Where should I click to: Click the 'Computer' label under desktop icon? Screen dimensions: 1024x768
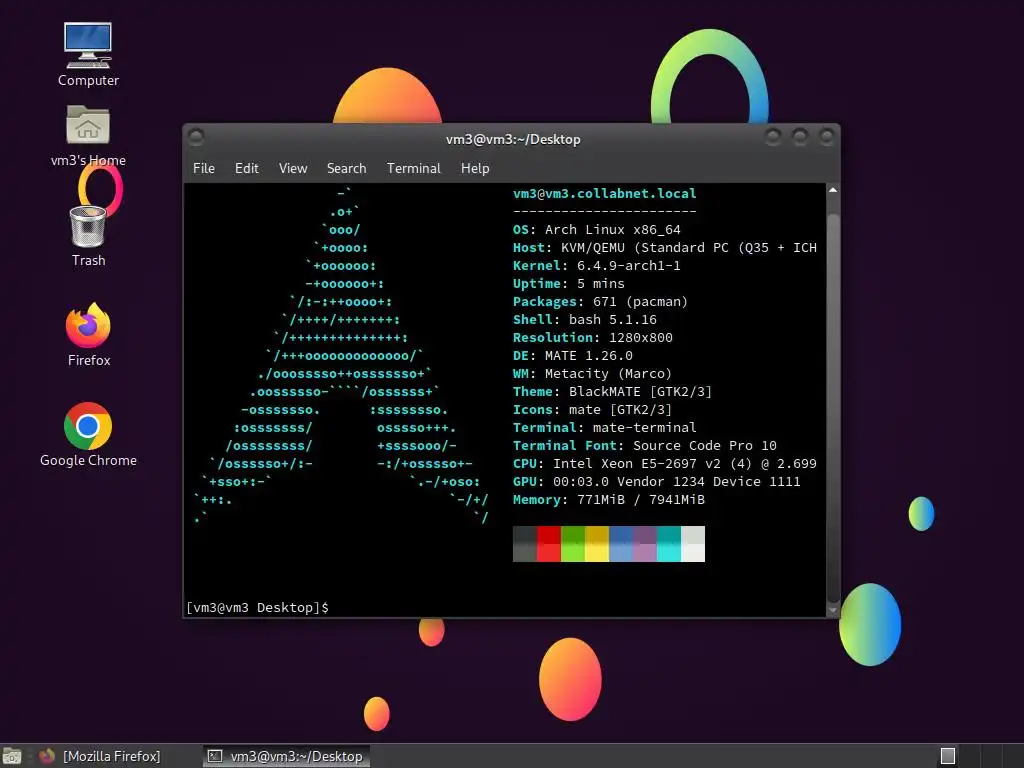pyautogui.click(x=88, y=80)
